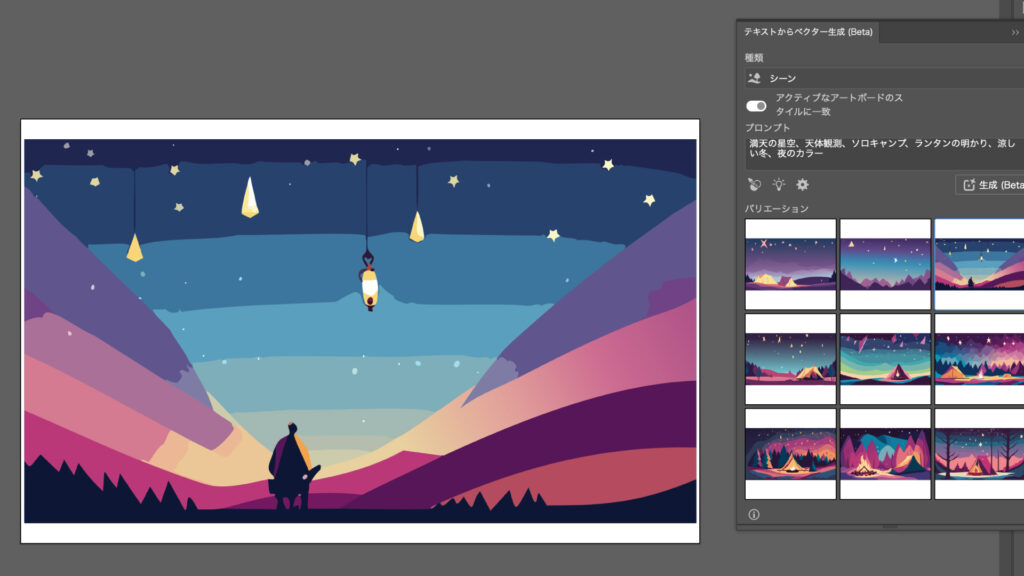Toggle 'match active artboard style' switch

click(756, 105)
